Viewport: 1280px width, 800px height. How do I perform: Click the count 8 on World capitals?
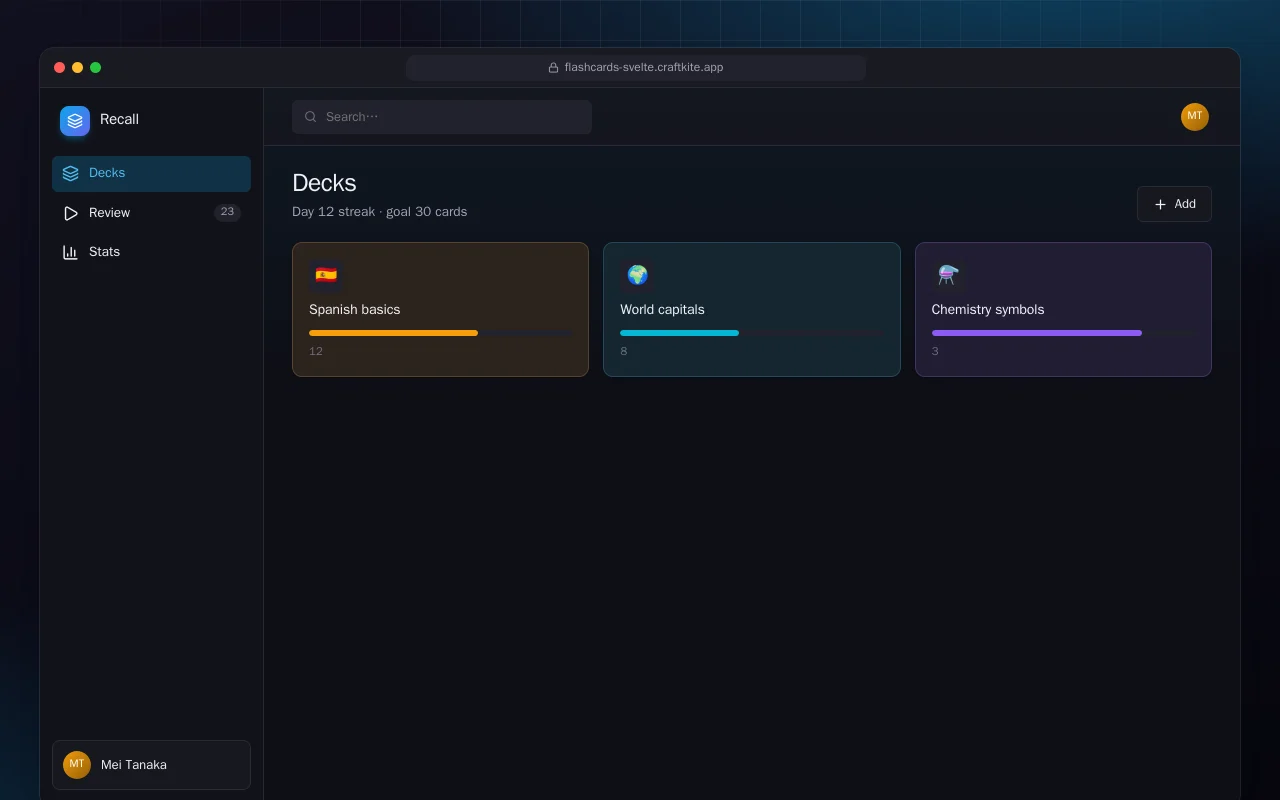point(624,351)
